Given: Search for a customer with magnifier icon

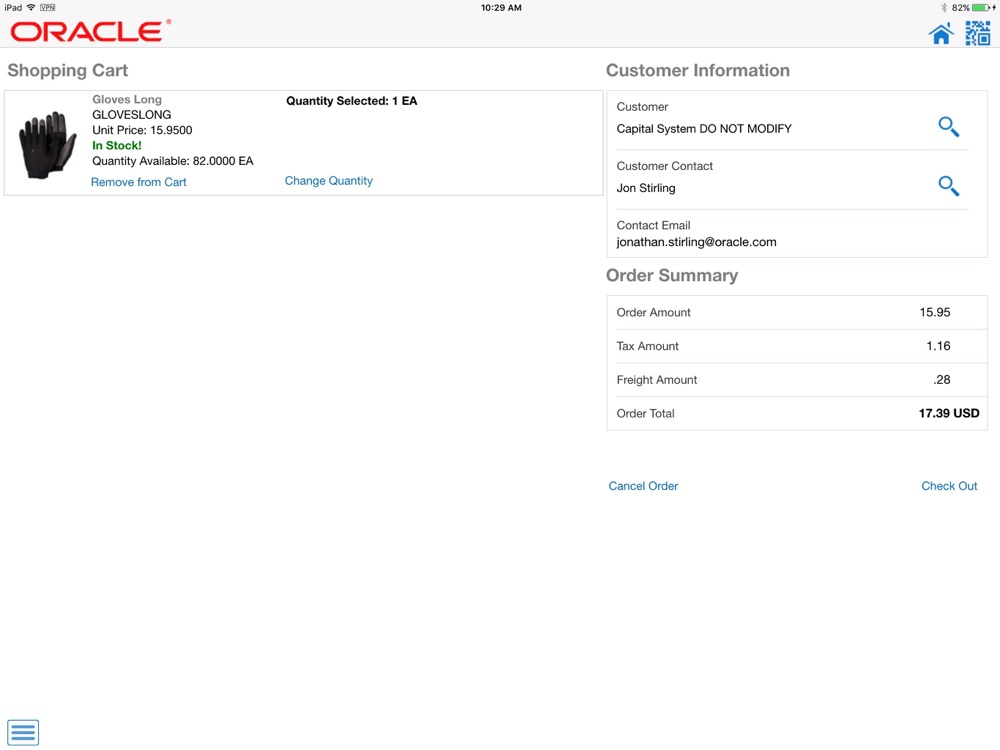Looking at the screenshot, I should (x=948, y=126).
